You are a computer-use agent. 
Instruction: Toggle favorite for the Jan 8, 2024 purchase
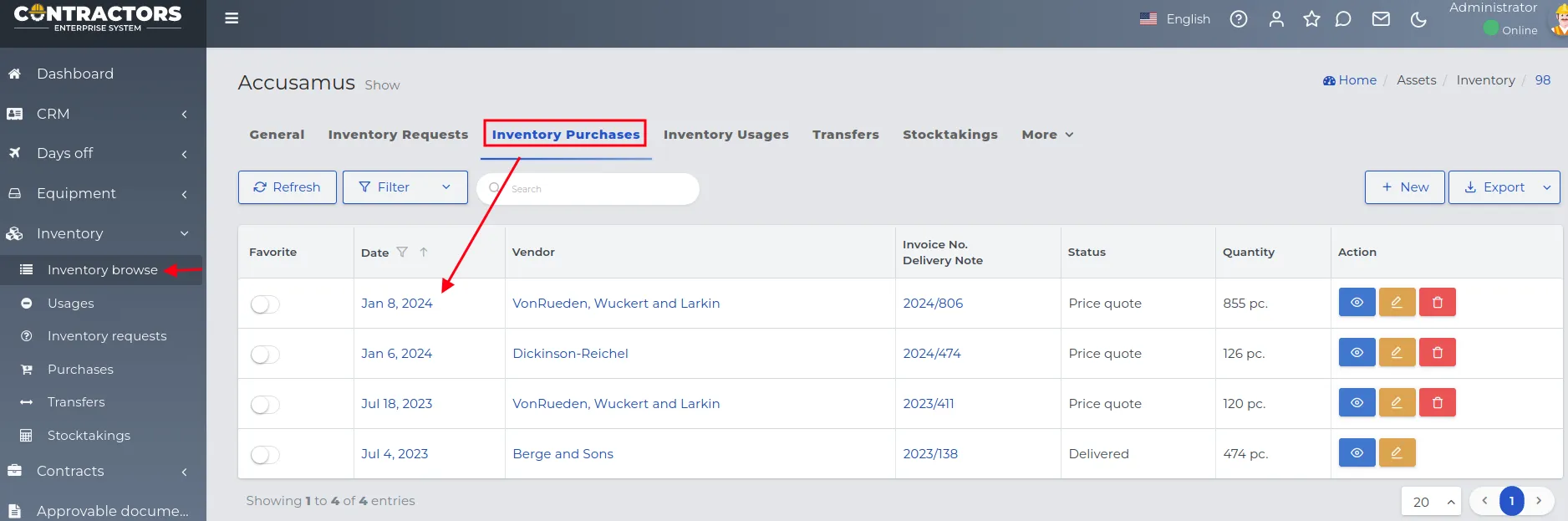[265, 304]
